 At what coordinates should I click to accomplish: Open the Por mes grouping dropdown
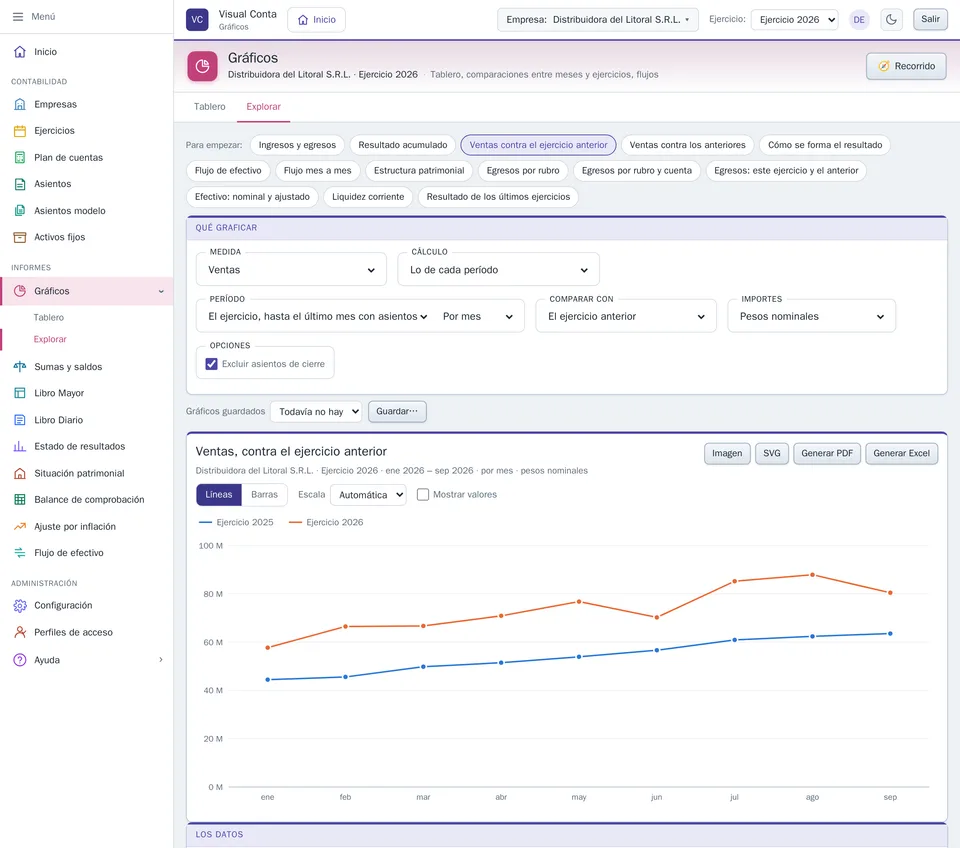[x=478, y=317]
